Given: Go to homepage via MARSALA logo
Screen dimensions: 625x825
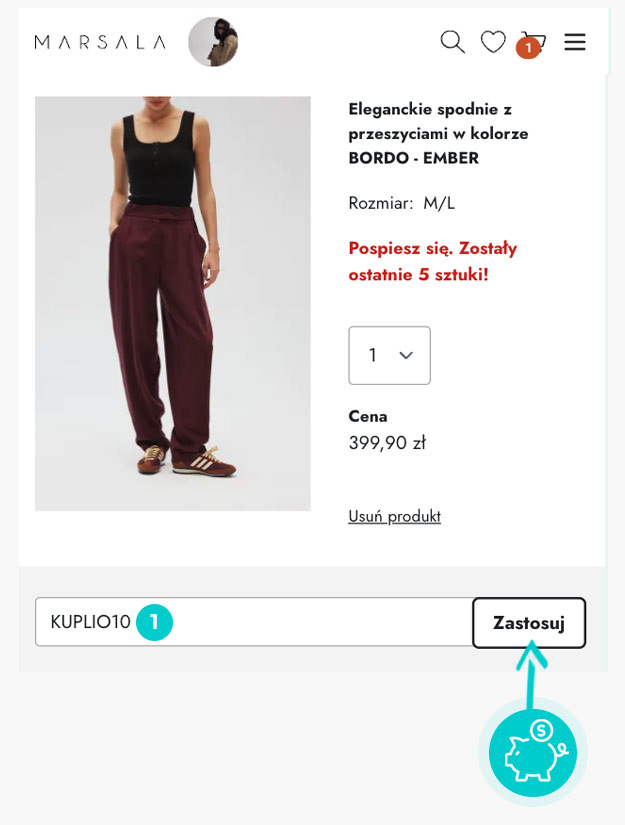Looking at the screenshot, I should (x=100, y=42).
